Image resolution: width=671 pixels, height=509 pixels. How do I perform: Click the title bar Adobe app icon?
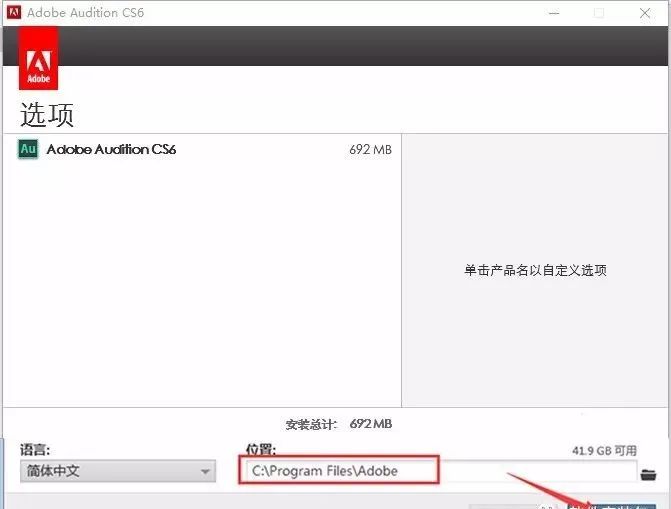click(14, 12)
